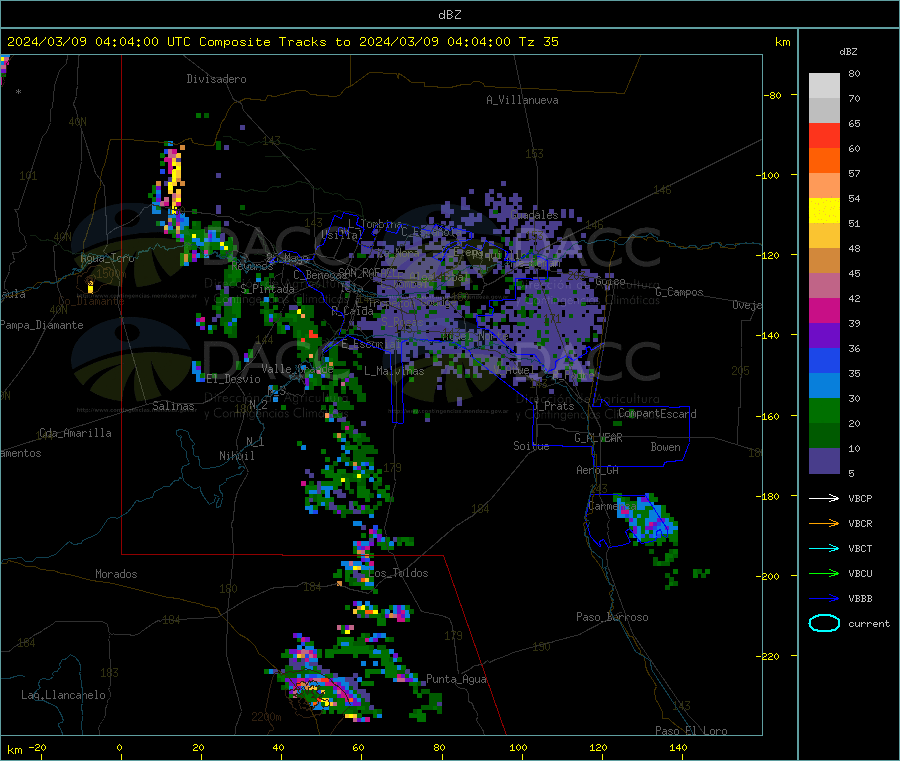Click the yellow storm cell near Agua_Toro

pyautogui.click(x=90, y=285)
